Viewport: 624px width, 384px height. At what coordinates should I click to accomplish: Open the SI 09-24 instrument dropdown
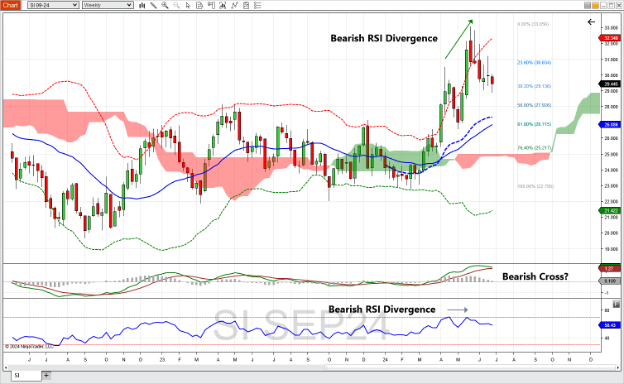53,5
